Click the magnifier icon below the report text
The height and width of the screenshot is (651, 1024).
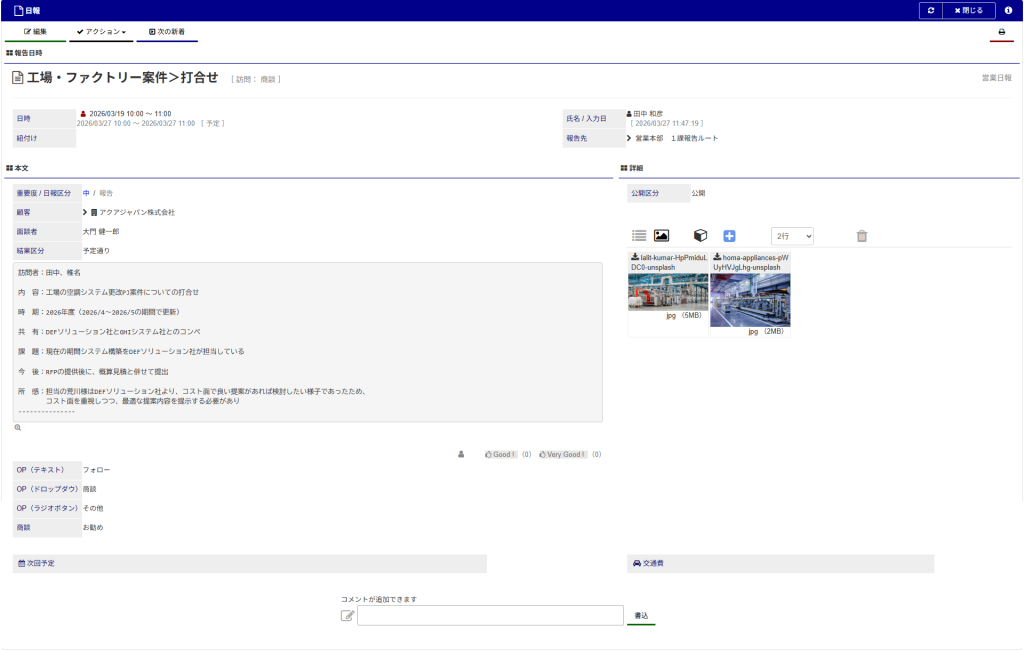pos(18,428)
